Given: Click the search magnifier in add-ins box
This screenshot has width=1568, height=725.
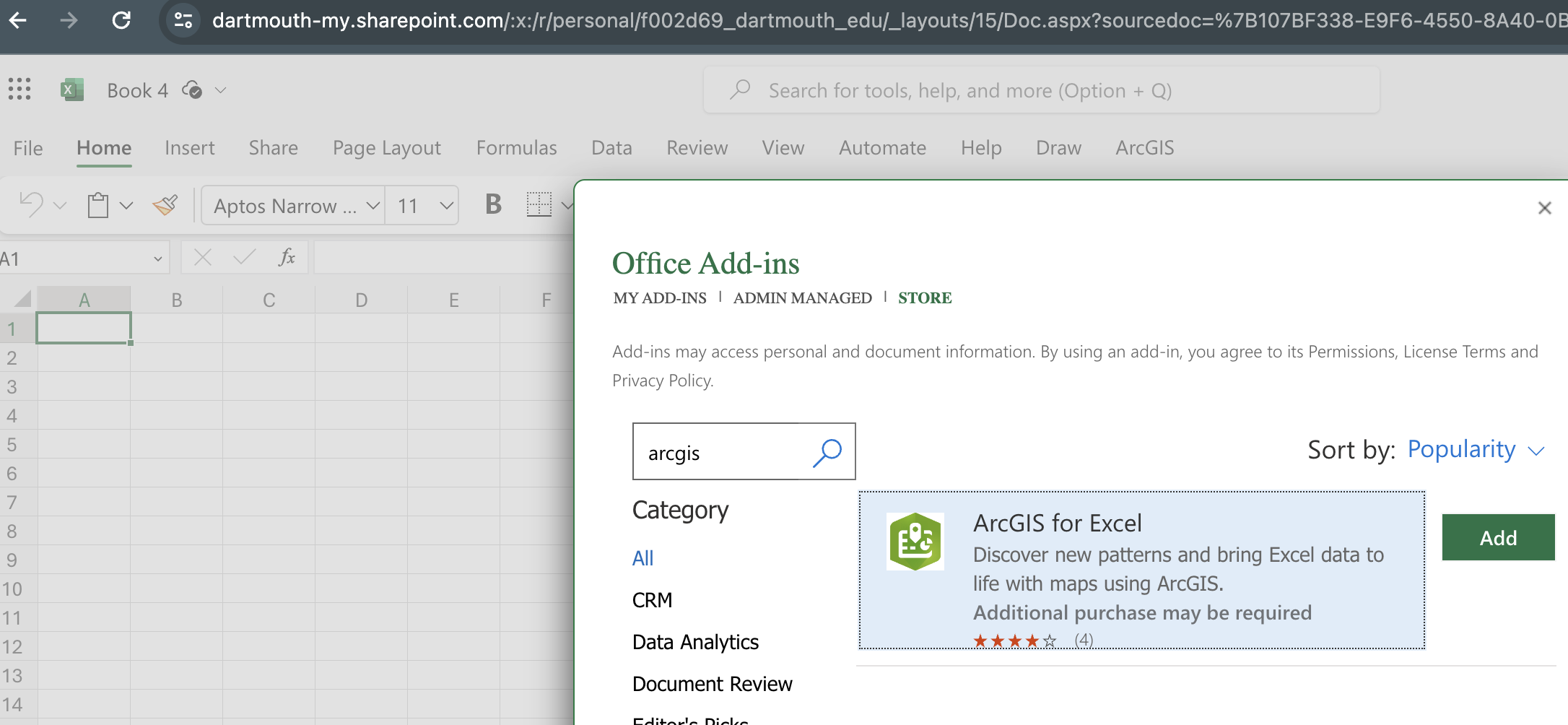Looking at the screenshot, I should (827, 453).
